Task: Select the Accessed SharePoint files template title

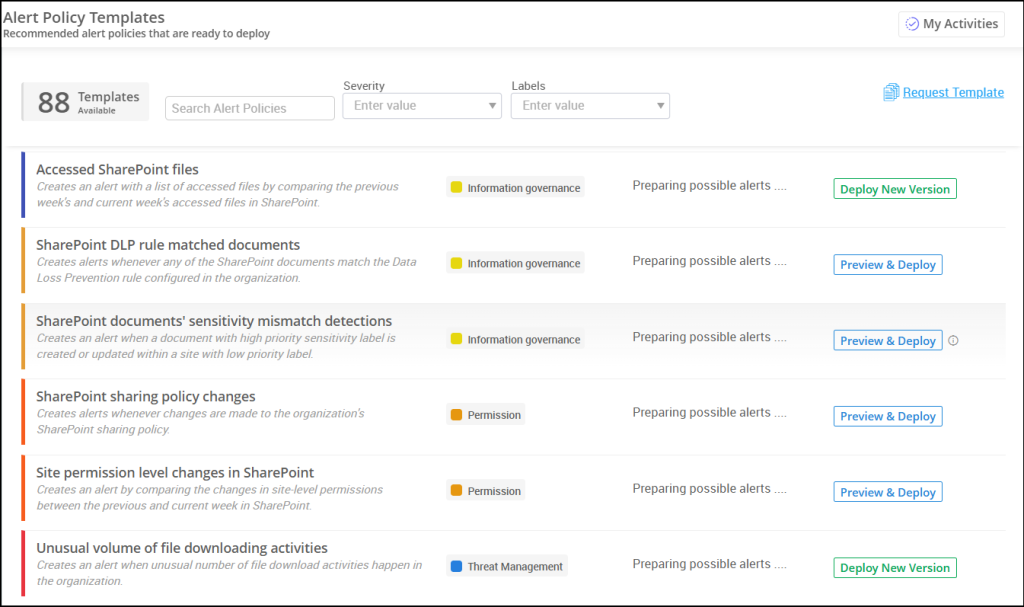Action: click(x=115, y=169)
